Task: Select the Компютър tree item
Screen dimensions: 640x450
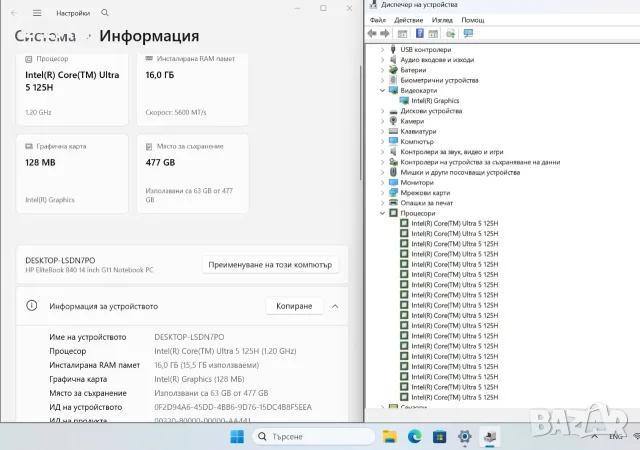Action: click(417, 141)
